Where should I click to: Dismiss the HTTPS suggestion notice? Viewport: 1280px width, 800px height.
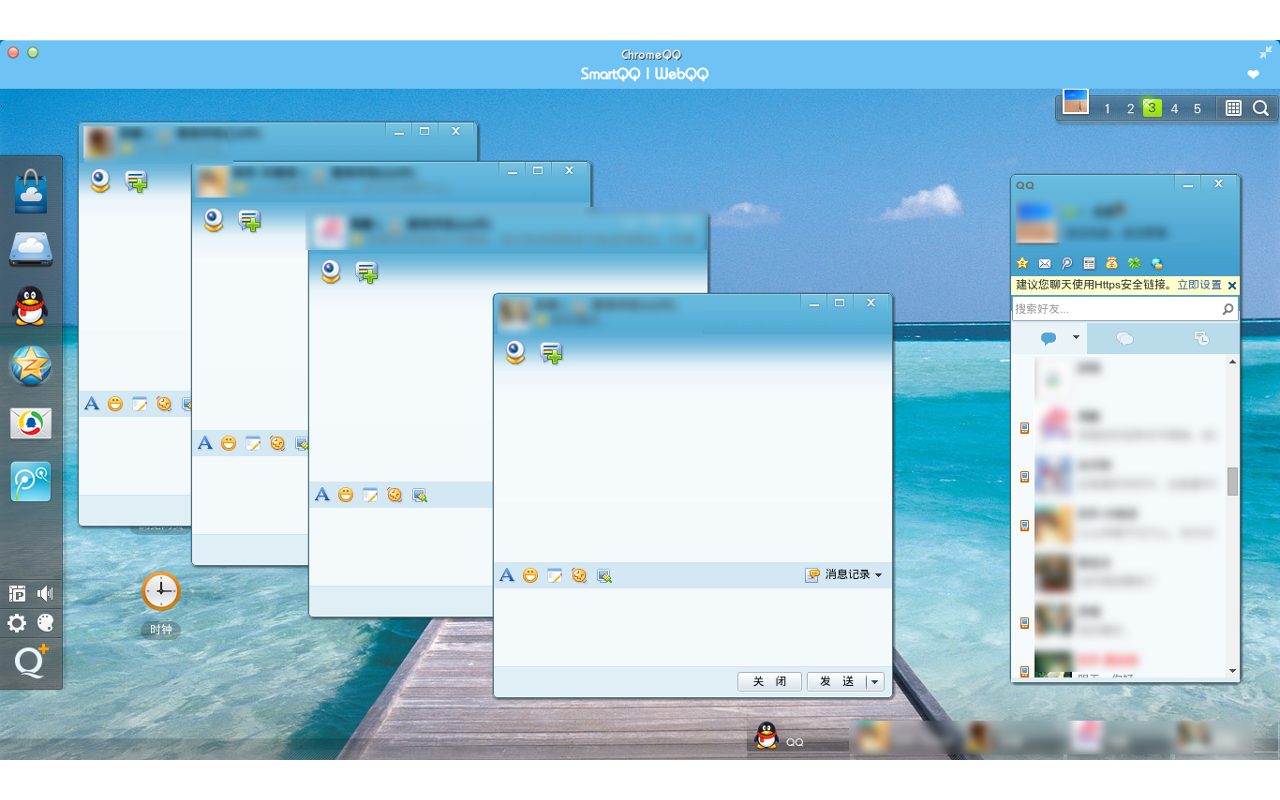click(x=1232, y=286)
